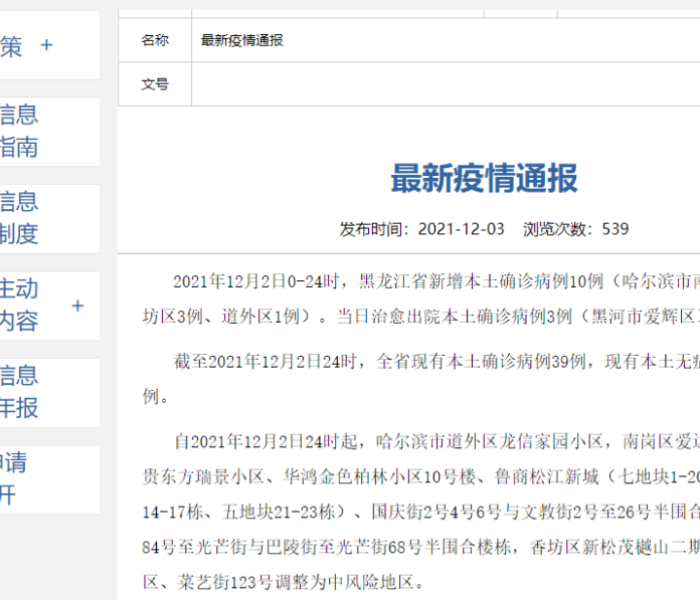Click 最新疫情通报 value in the 名称 row
700x600 pixels.
tap(243, 41)
